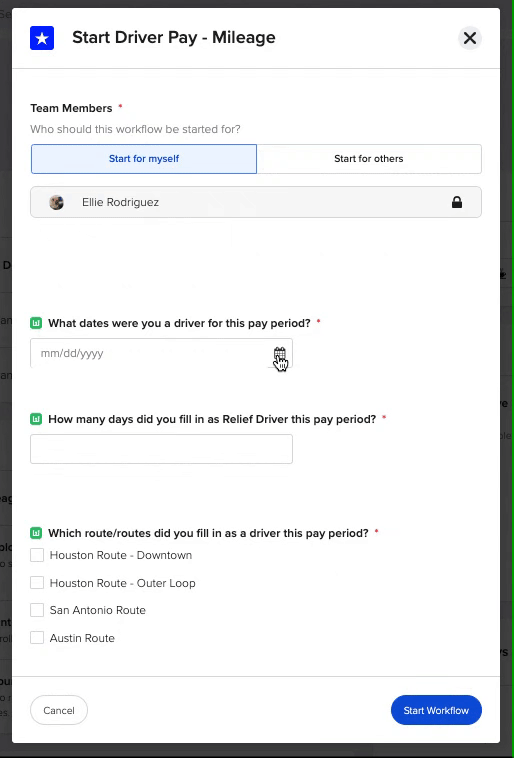The height and width of the screenshot is (758, 514).
Task: Check Houston Route - Downtown
Action: point(37,555)
